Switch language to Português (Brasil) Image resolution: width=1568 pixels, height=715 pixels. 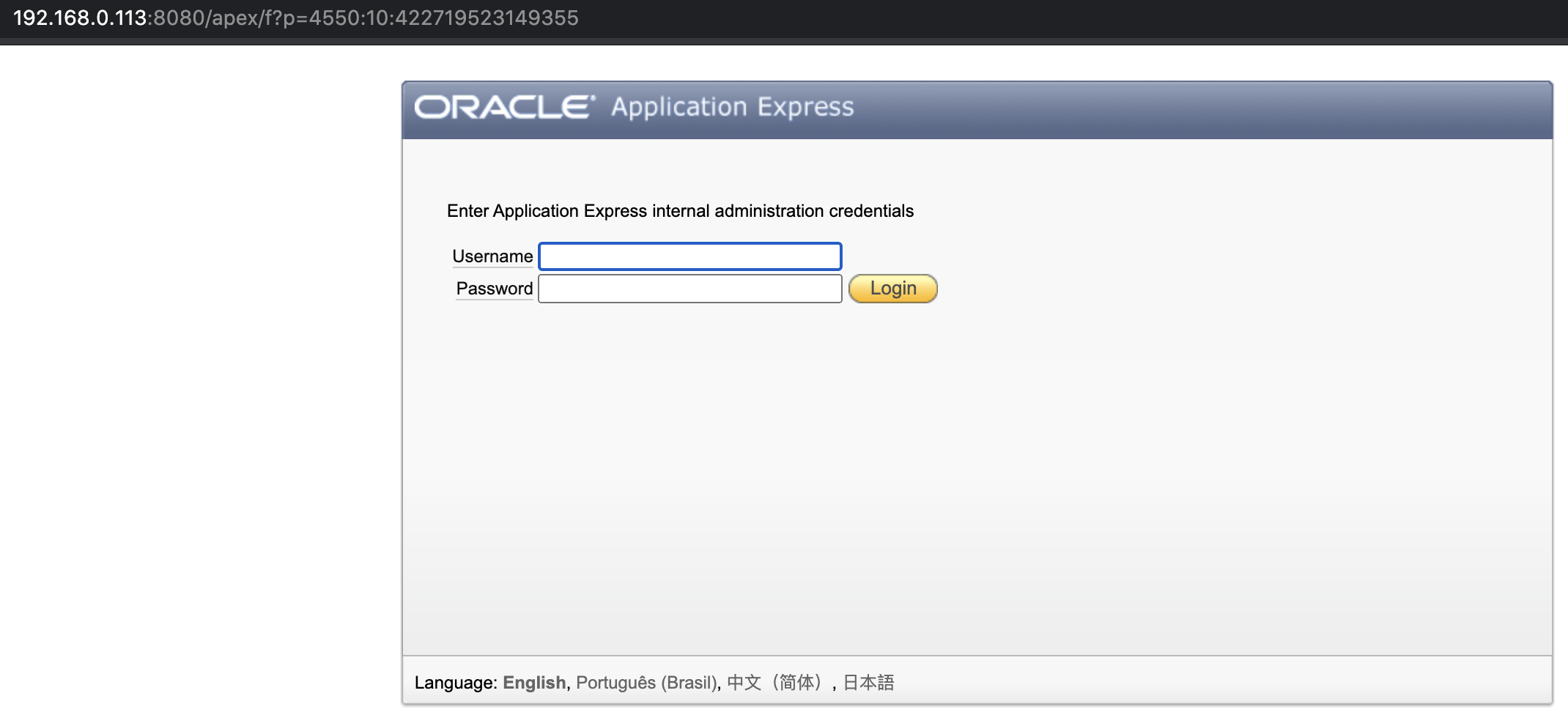(646, 683)
